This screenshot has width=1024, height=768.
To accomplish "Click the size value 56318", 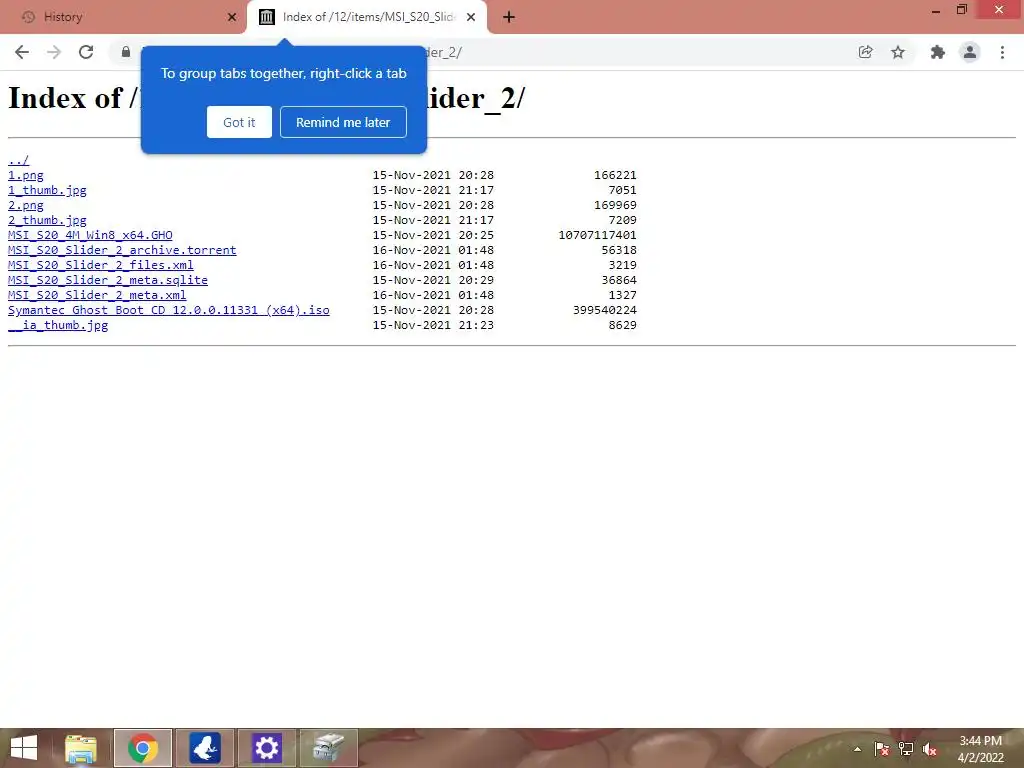I will 618,250.
